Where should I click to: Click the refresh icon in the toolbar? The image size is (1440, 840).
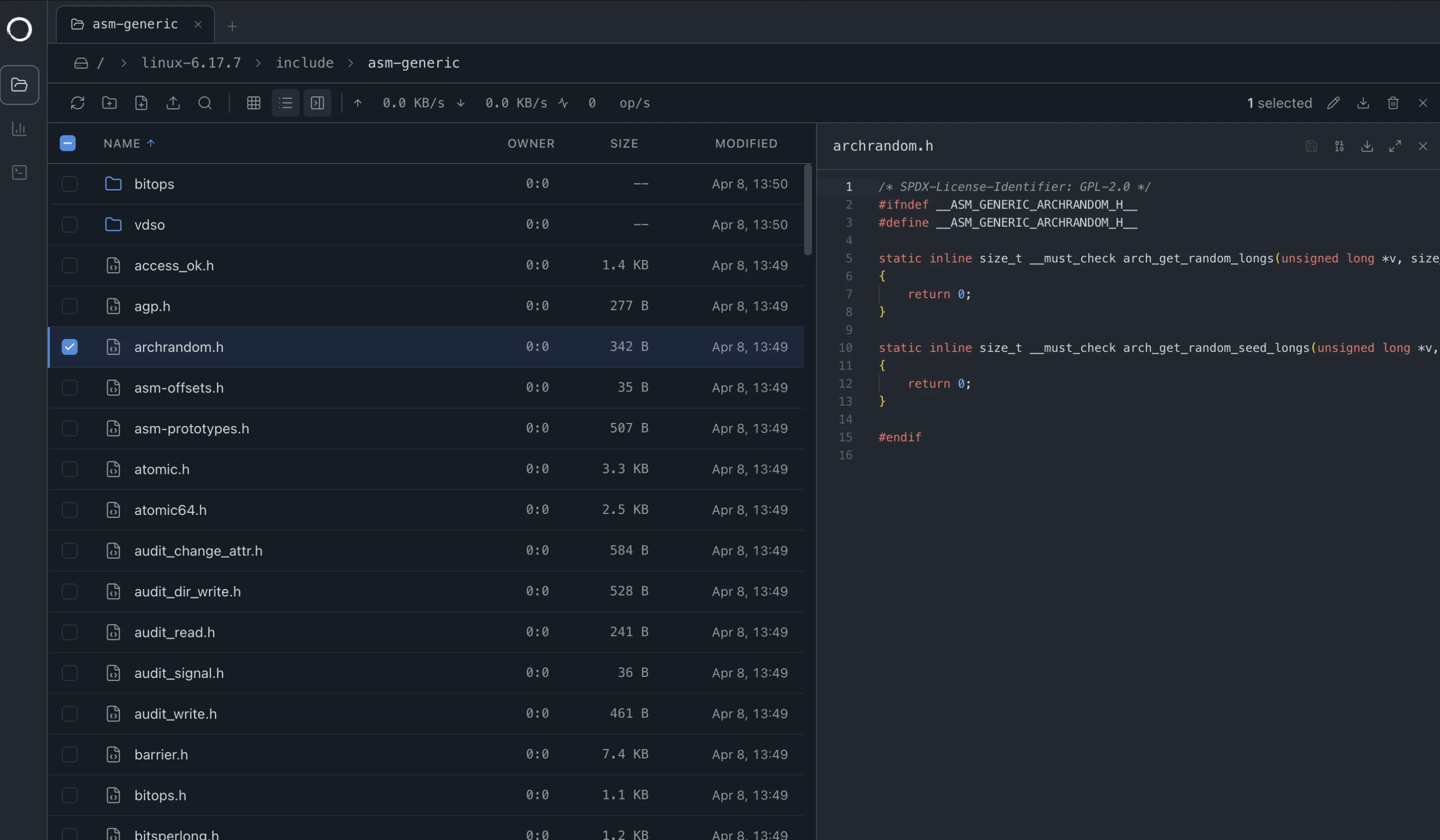[78, 103]
